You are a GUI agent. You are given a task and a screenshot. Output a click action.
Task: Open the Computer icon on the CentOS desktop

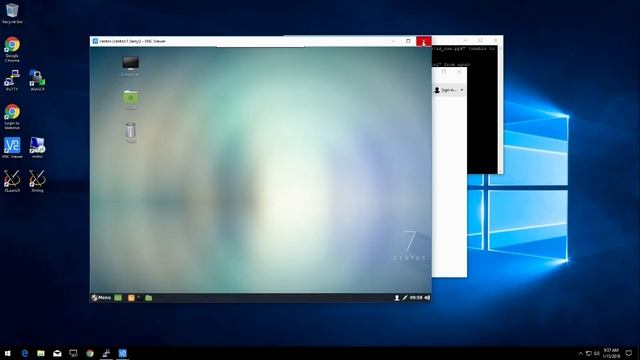130,66
